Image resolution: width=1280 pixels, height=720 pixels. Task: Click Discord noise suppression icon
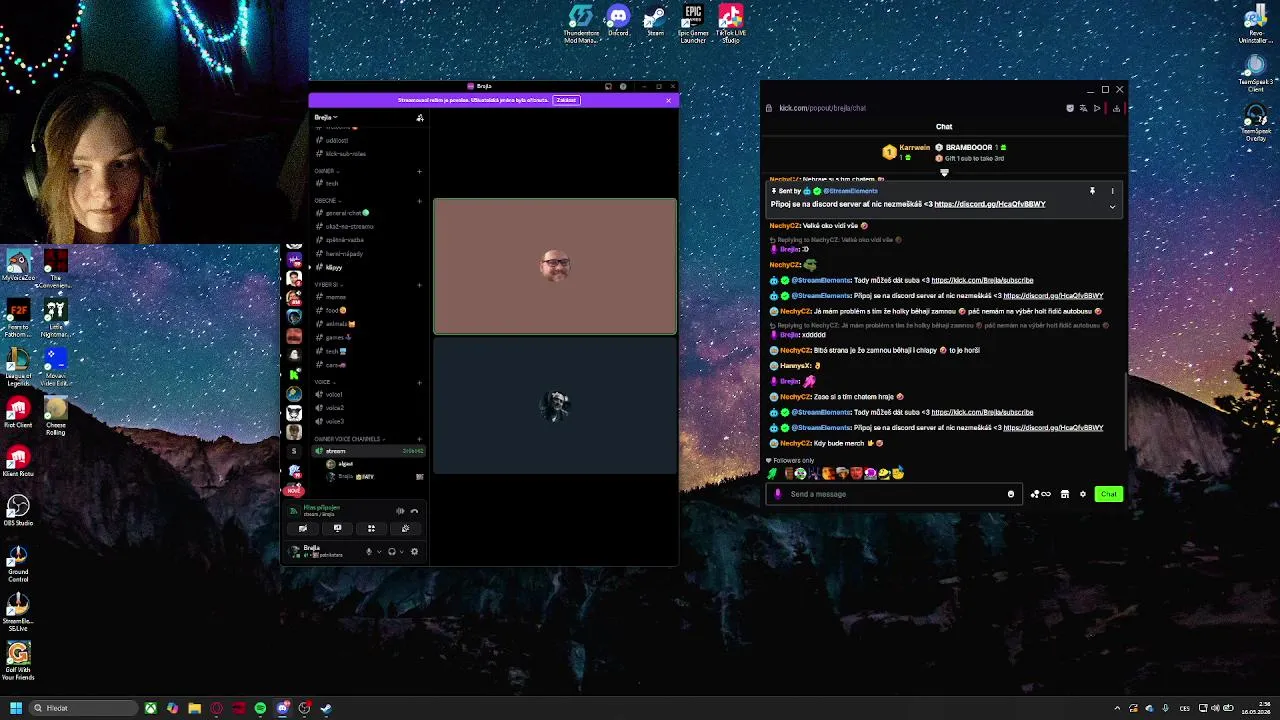[x=400, y=511]
